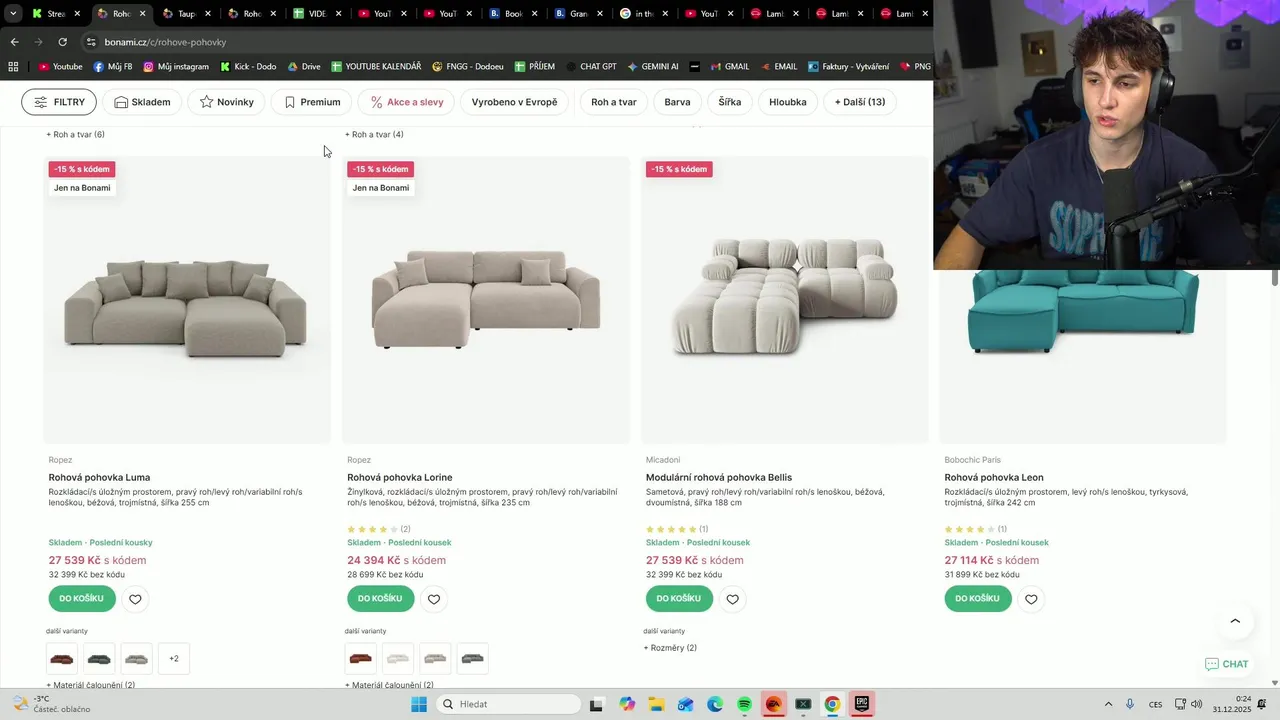Open the Barva filter dropdown

(x=677, y=102)
